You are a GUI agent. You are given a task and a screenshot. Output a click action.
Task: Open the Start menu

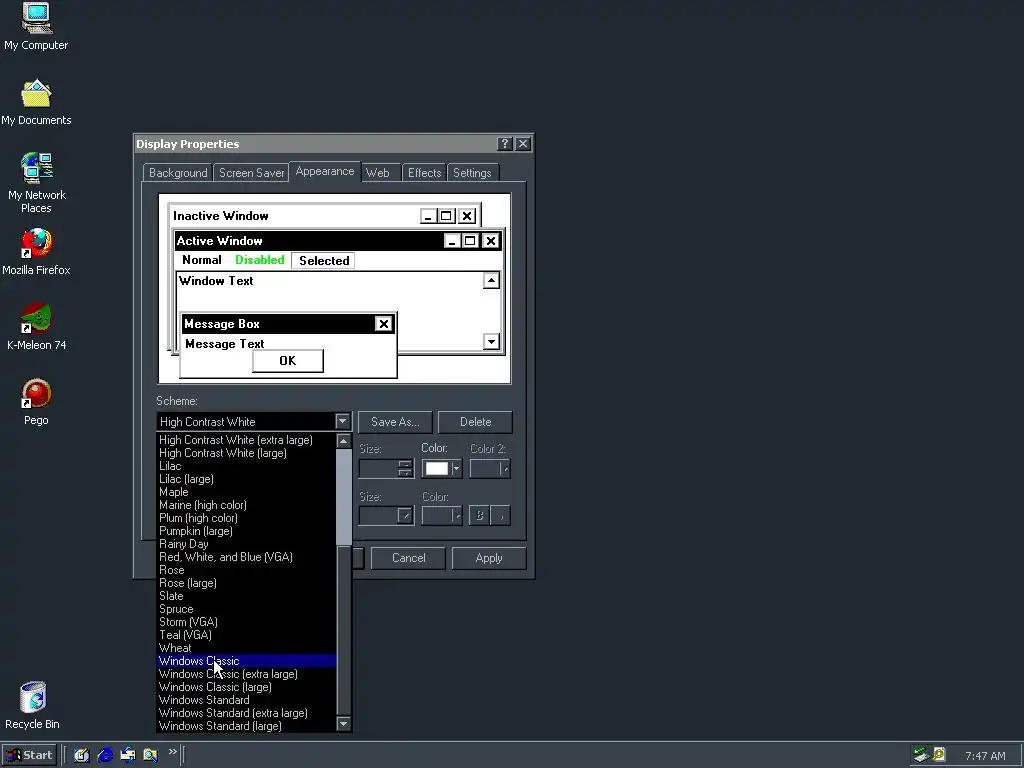point(29,755)
